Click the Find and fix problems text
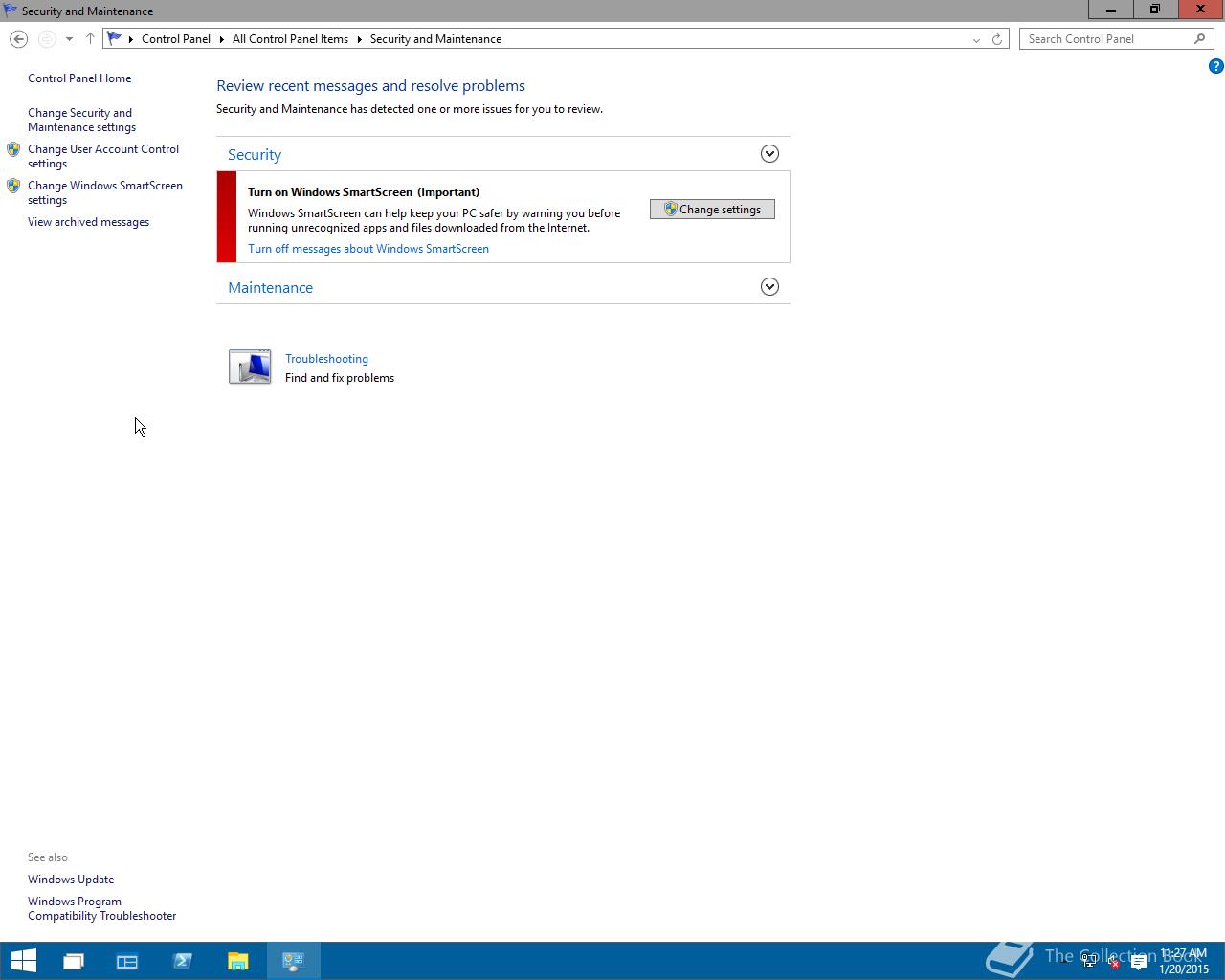Viewport: 1225px width, 980px height. pos(340,378)
